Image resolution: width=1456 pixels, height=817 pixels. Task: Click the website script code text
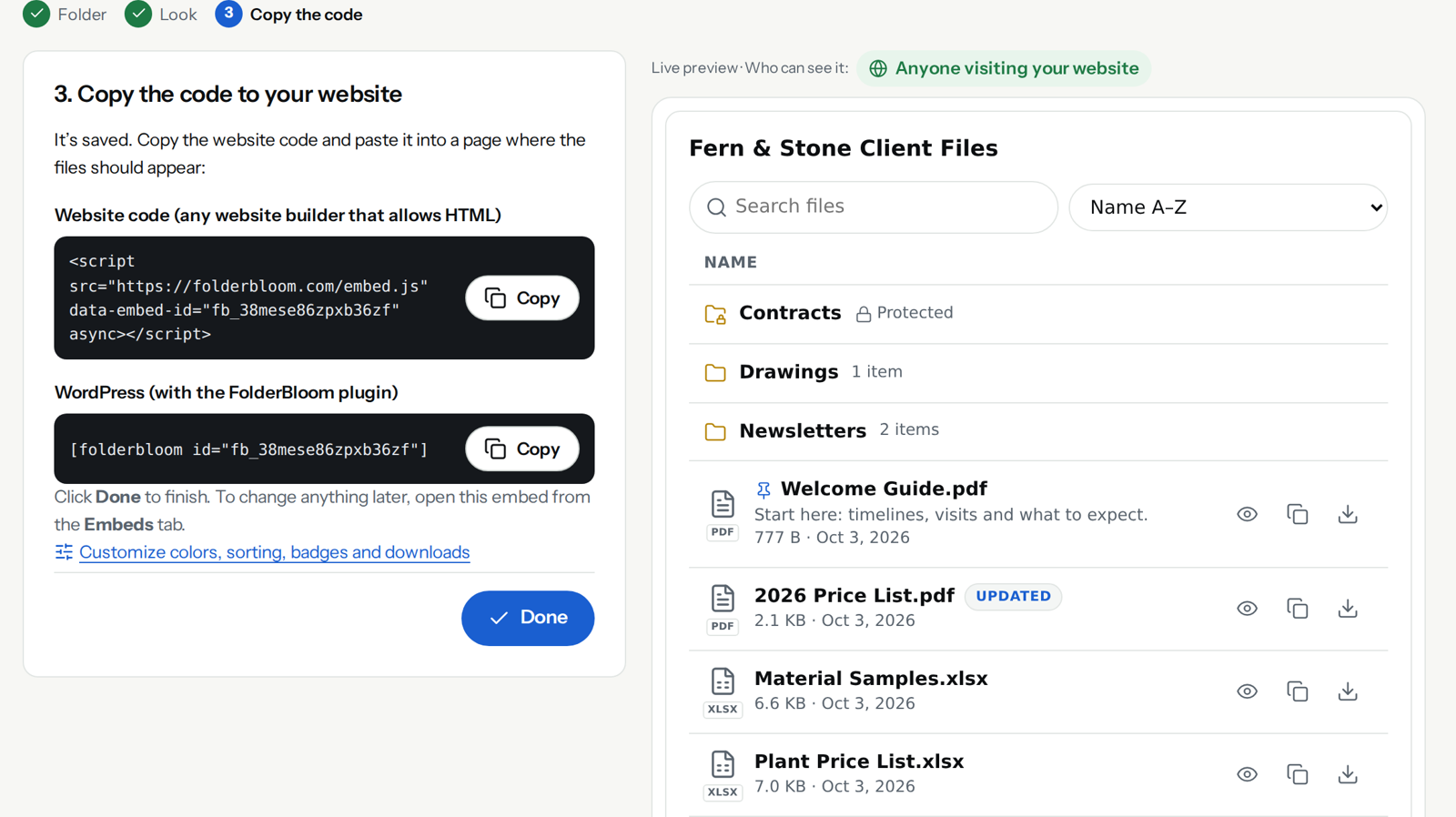[x=248, y=298]
